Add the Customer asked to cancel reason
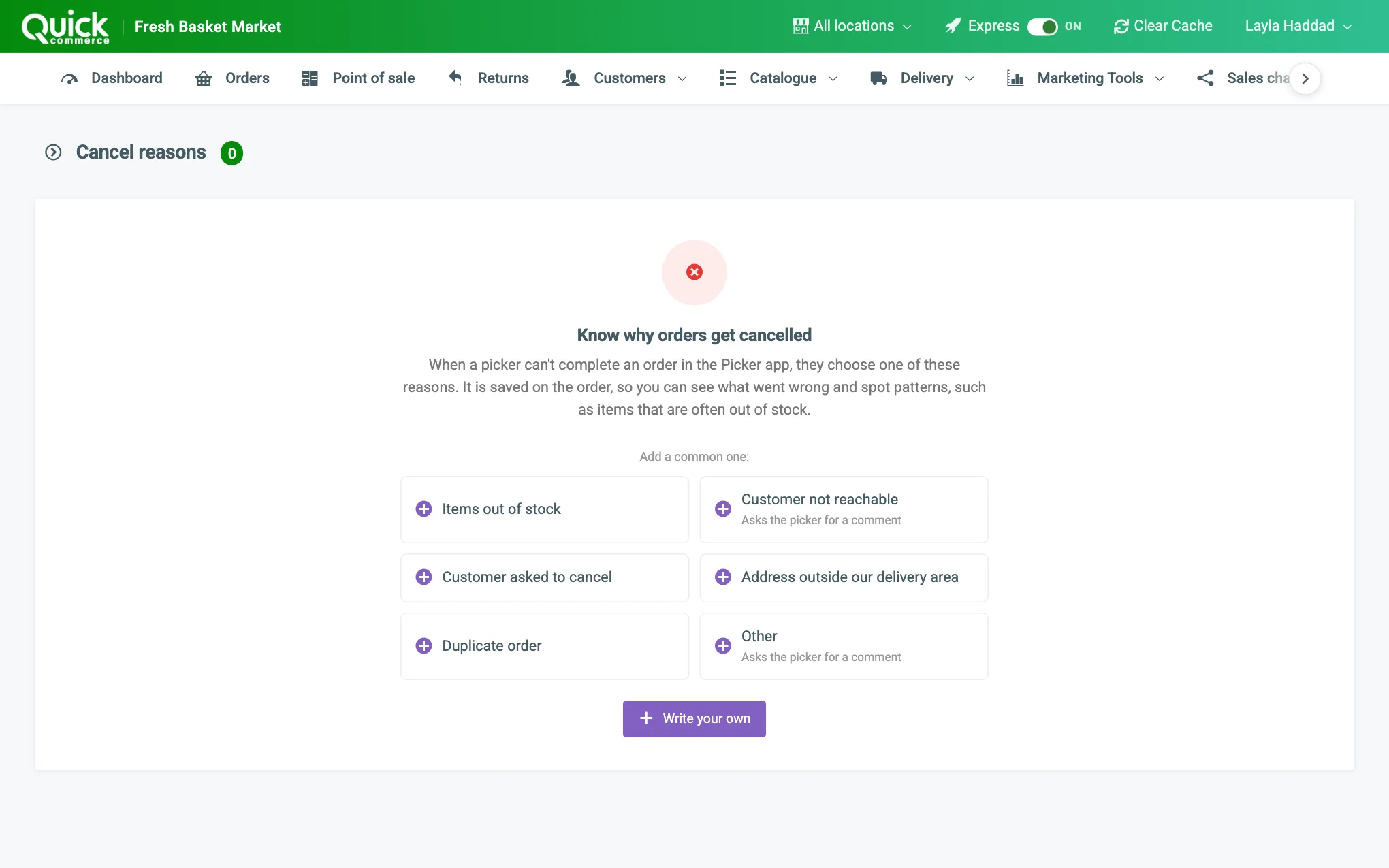 click(545, 578)
